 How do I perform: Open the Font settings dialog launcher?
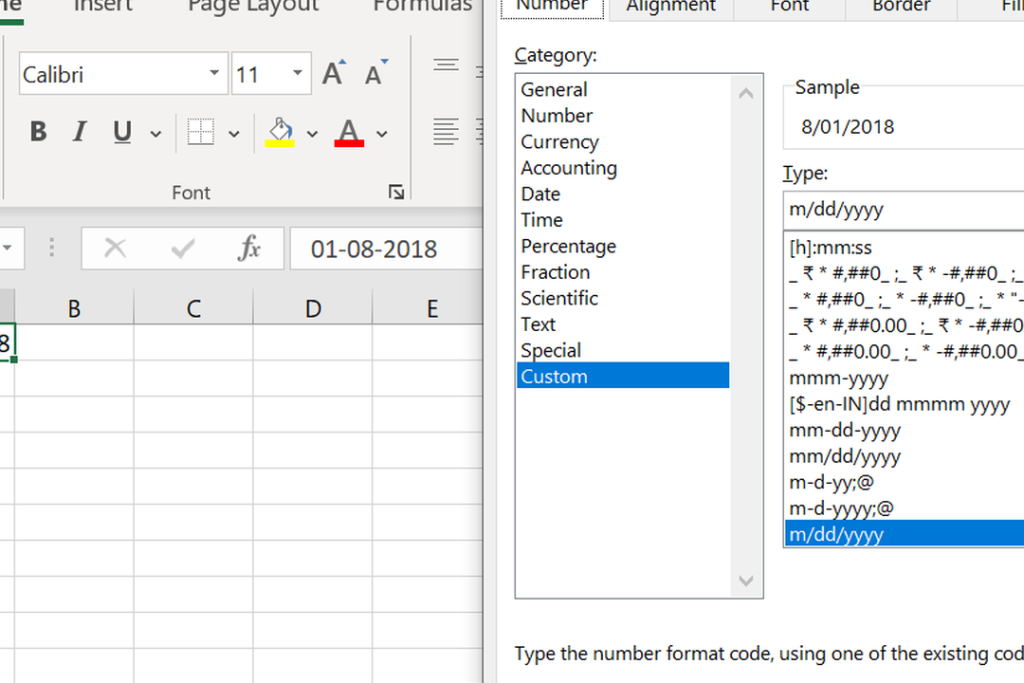point(396,191)
